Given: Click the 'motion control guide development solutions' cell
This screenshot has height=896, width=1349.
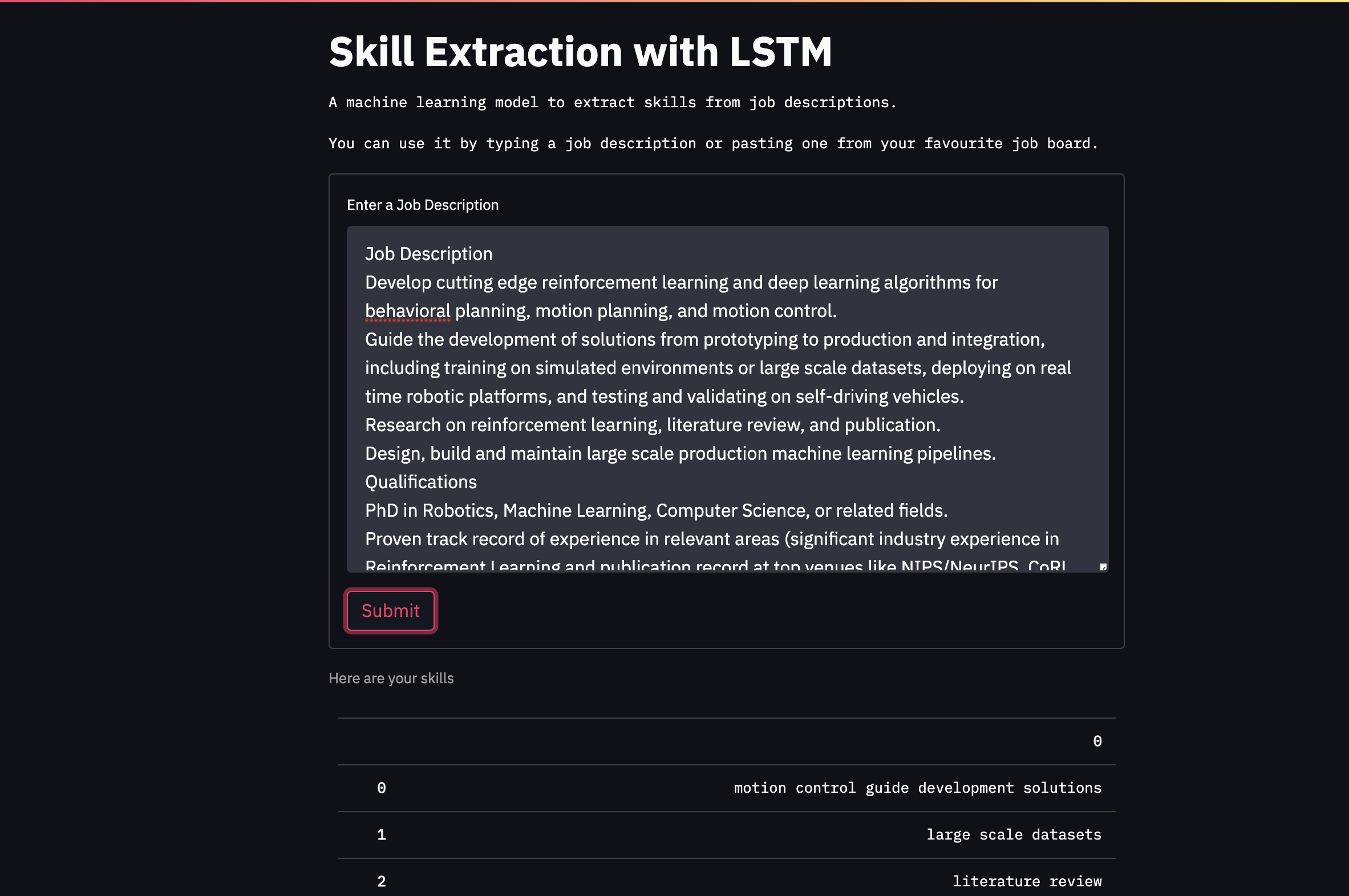Looking at the screenshot, I should [x=917, y=788].
